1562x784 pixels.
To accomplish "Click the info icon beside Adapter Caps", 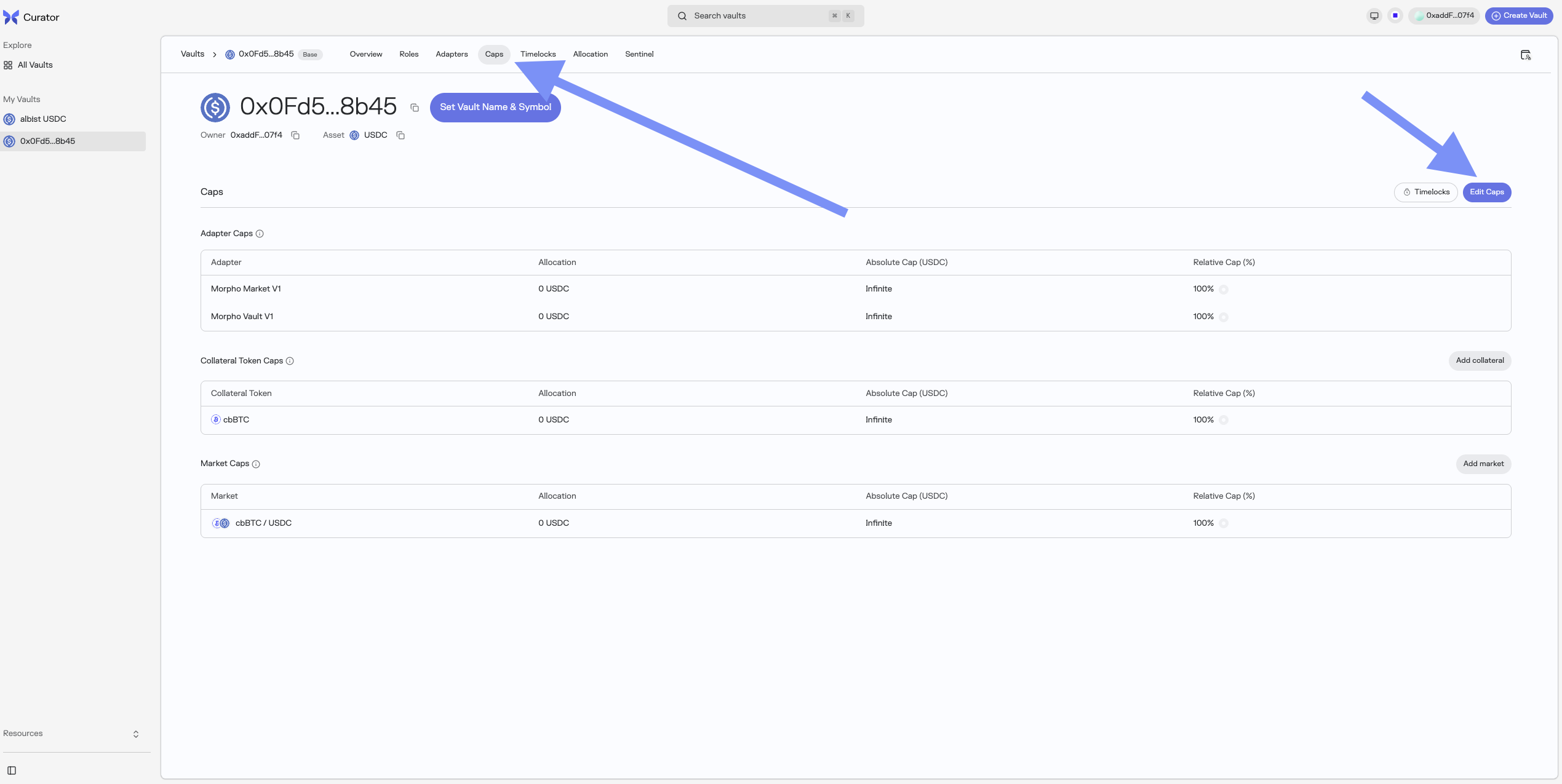I will click(x=260, y=234).
